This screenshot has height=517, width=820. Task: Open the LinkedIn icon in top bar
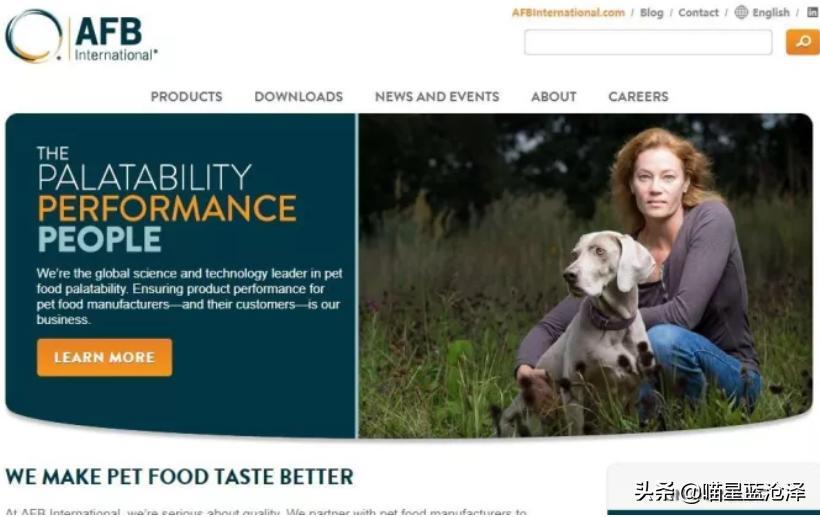coord(813,12)
